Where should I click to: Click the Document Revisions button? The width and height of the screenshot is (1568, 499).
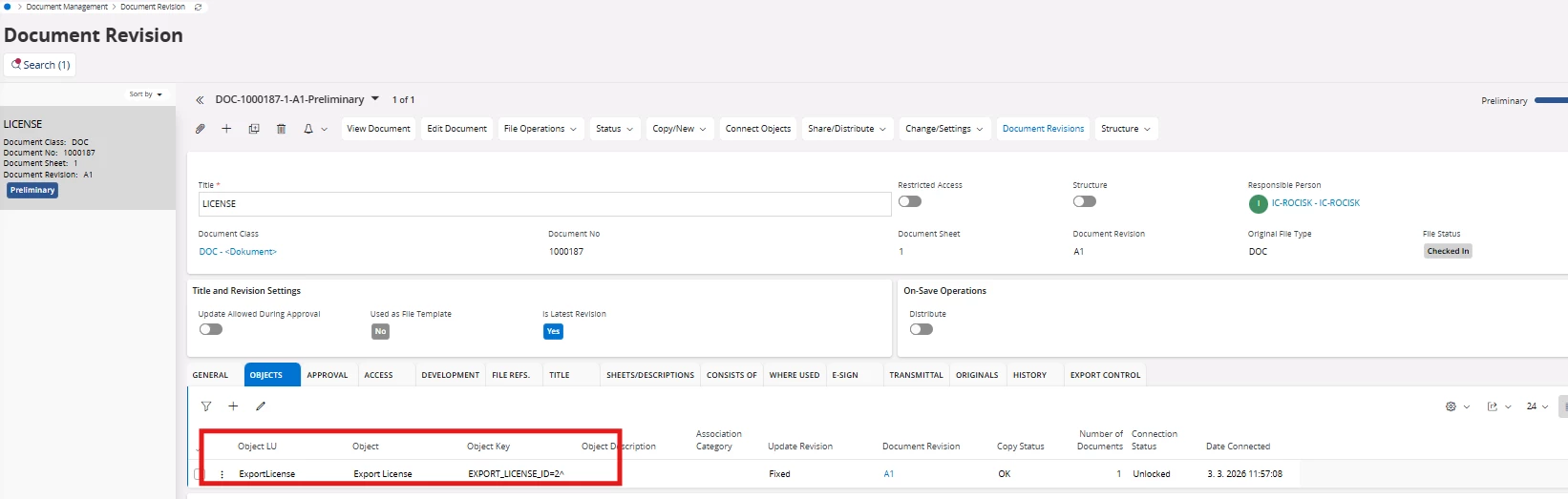[1044, 129]
